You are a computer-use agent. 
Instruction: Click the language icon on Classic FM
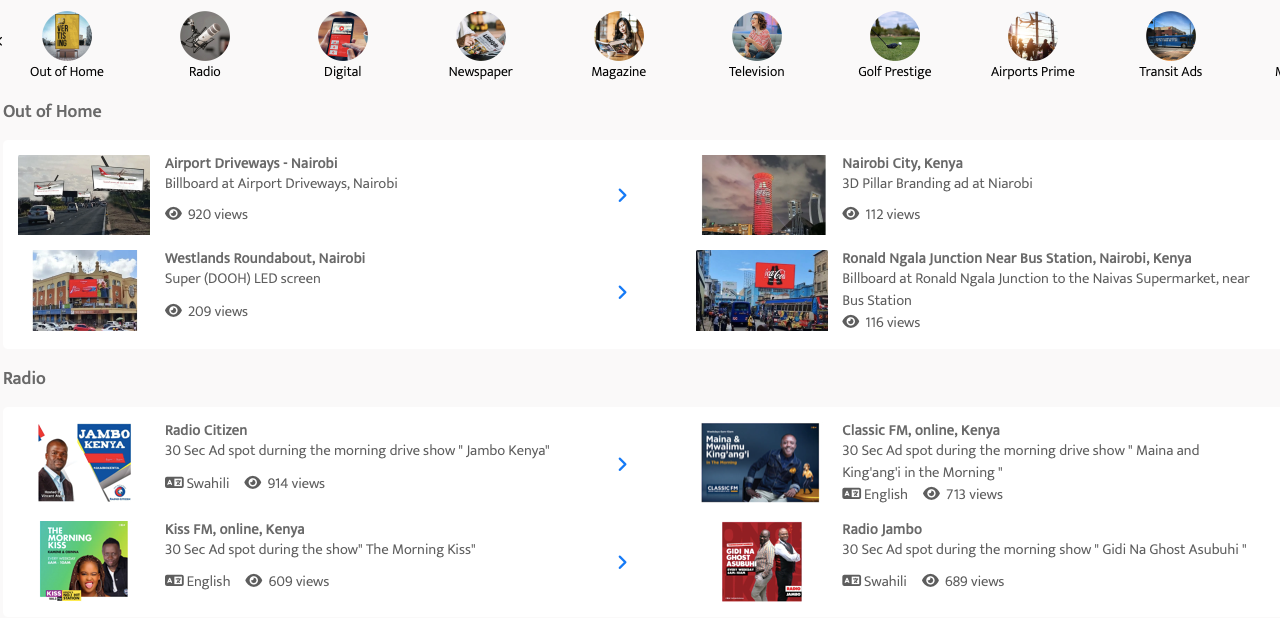click(851, 494)
